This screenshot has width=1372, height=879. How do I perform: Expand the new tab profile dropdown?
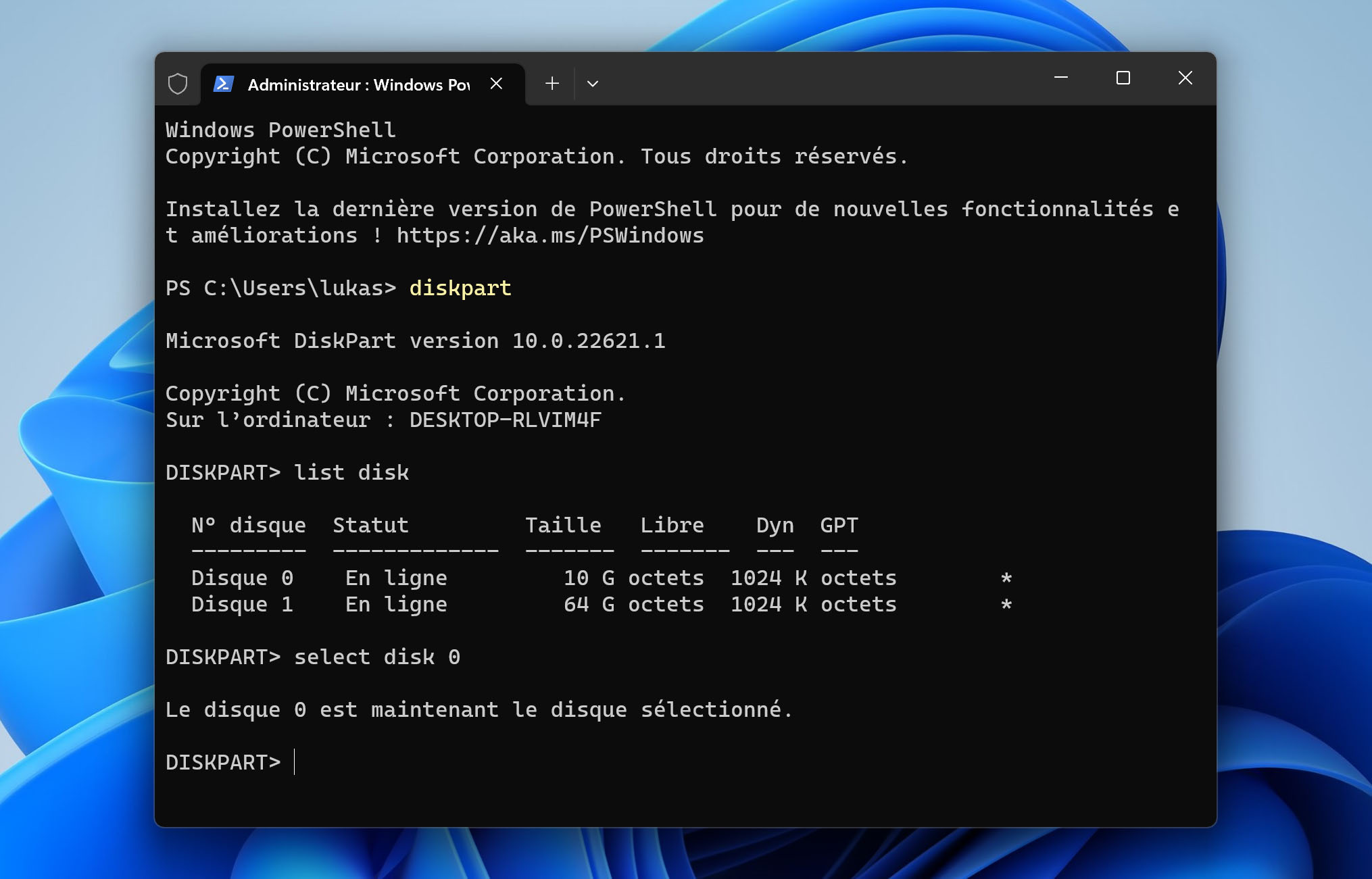593,84
